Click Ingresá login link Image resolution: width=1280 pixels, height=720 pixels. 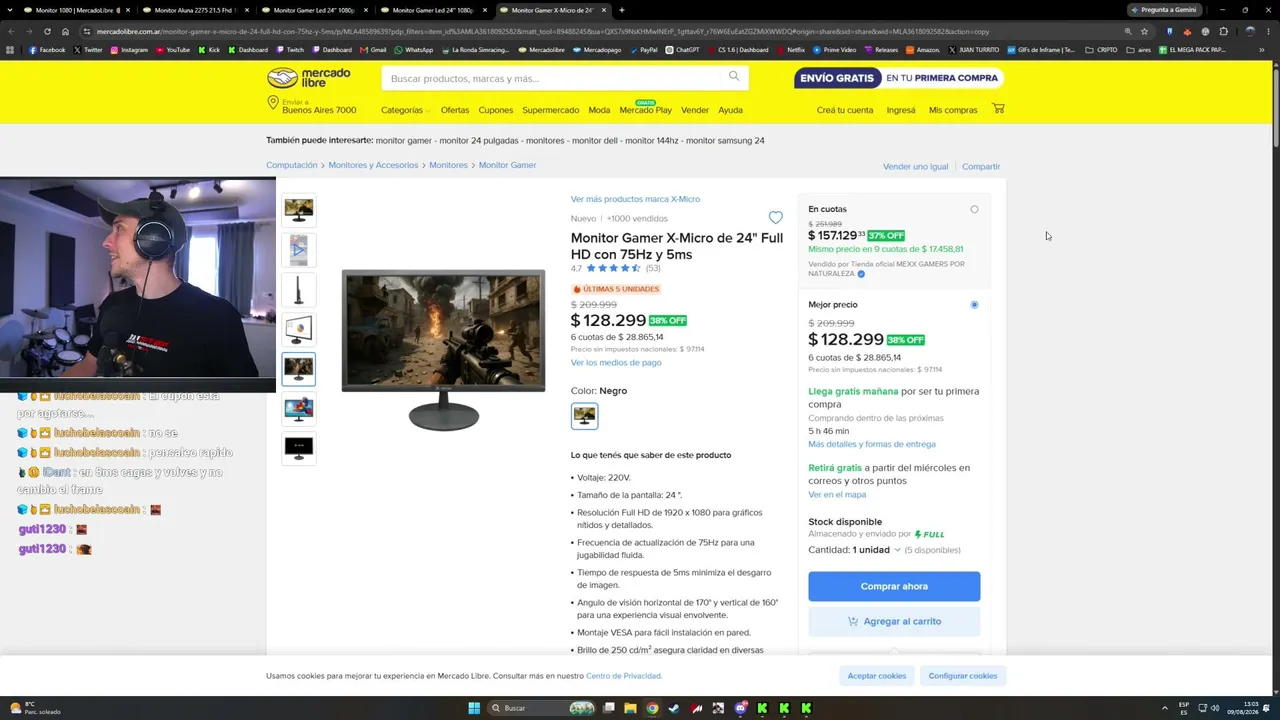901,110
